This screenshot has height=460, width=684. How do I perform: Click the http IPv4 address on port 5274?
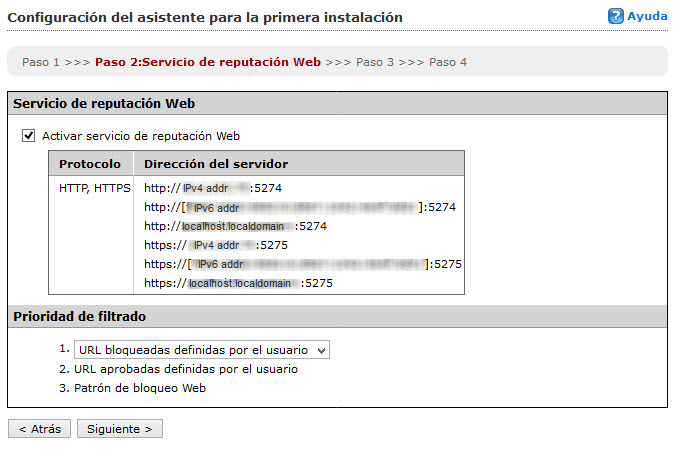point(212,187)
